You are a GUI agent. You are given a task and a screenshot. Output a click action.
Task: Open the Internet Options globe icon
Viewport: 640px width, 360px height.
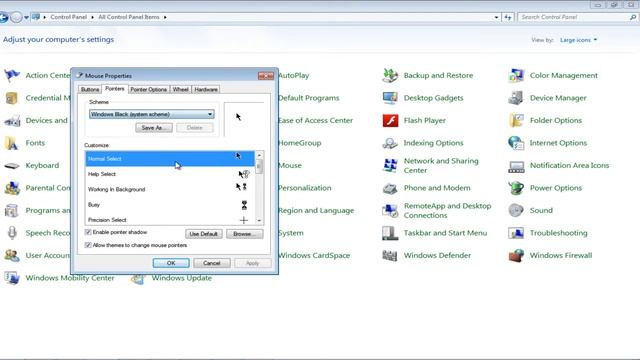pyautogui.click(x=516, y=143)
